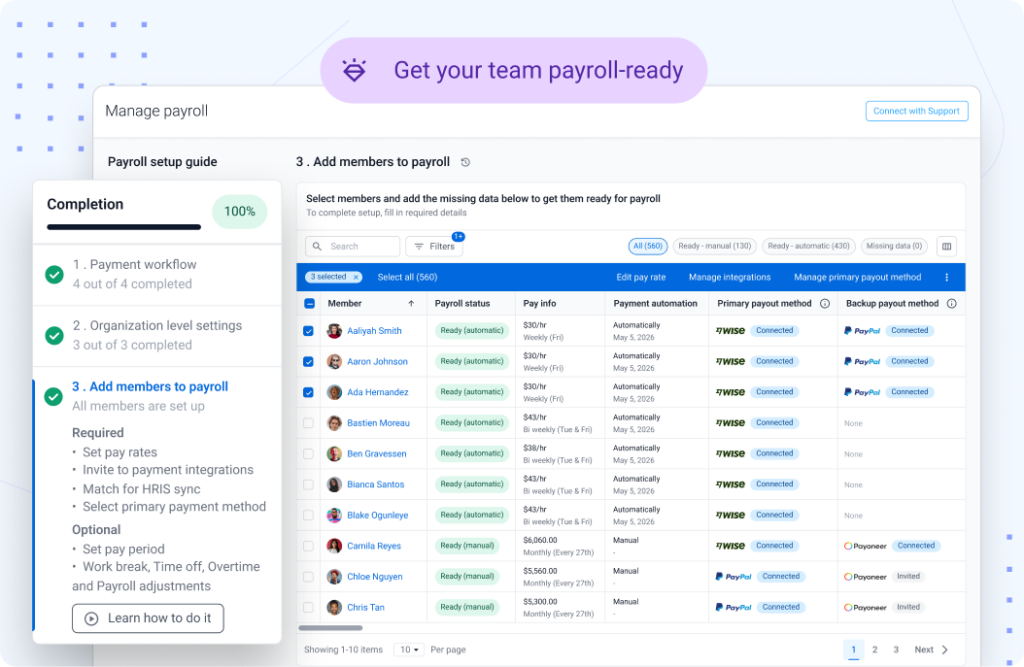
Task: Click Edit pay rate action
Action: [x=641, y=277]
